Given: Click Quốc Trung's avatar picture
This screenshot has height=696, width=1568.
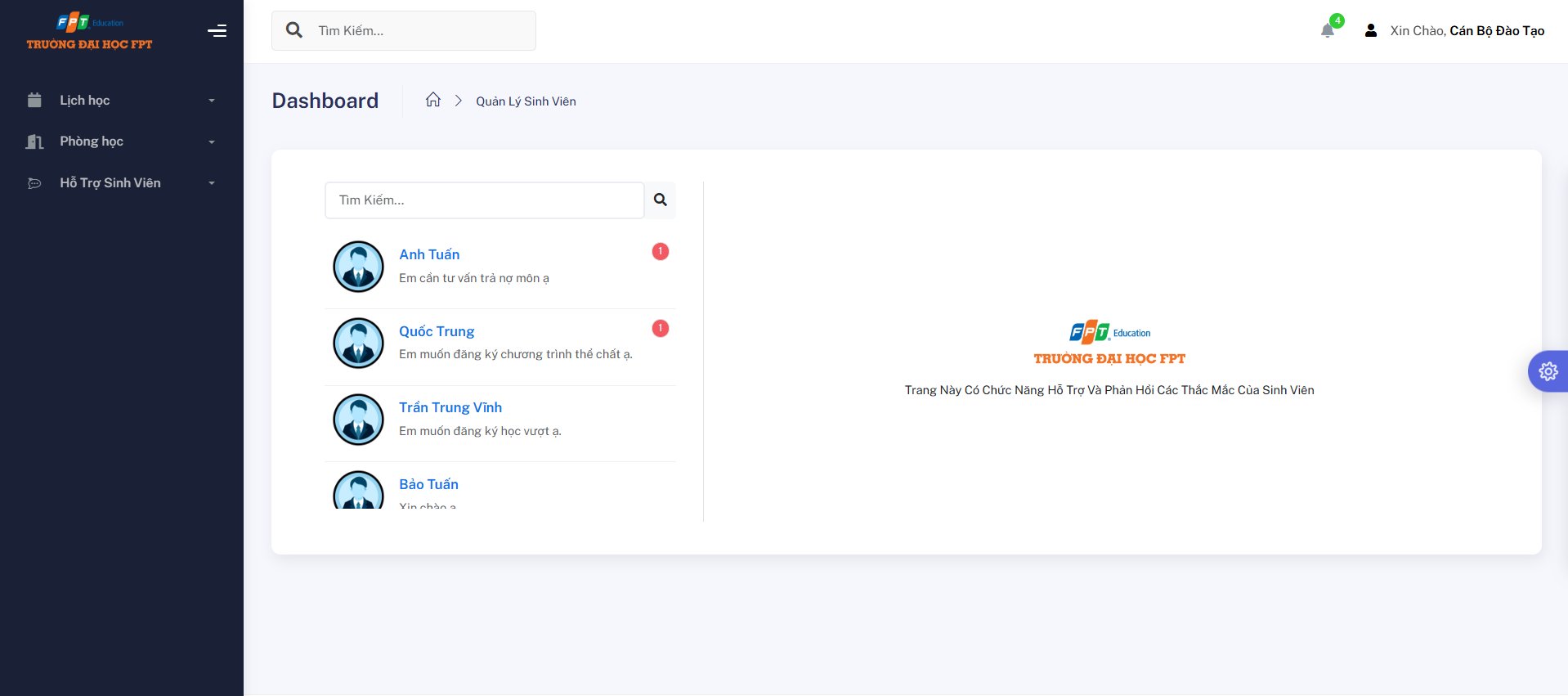Looking at the screenshot, I should click(358, 344).
